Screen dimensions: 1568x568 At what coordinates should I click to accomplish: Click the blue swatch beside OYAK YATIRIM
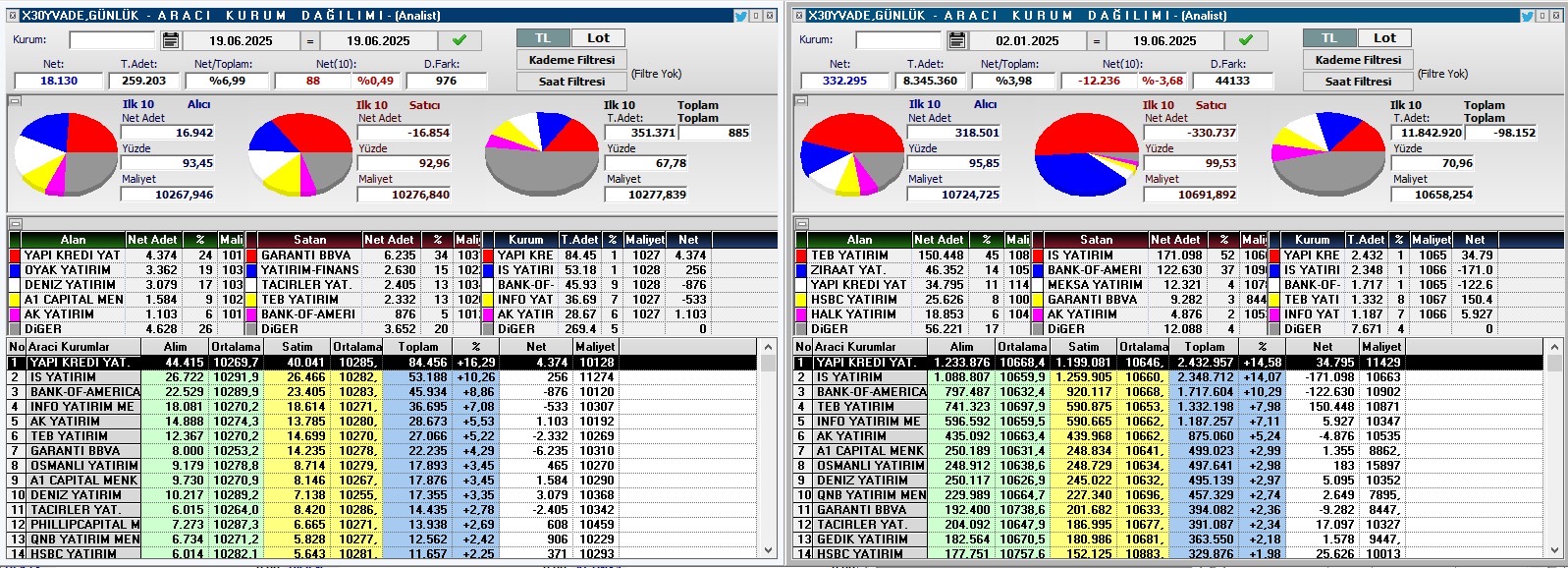tap(15, 270)
